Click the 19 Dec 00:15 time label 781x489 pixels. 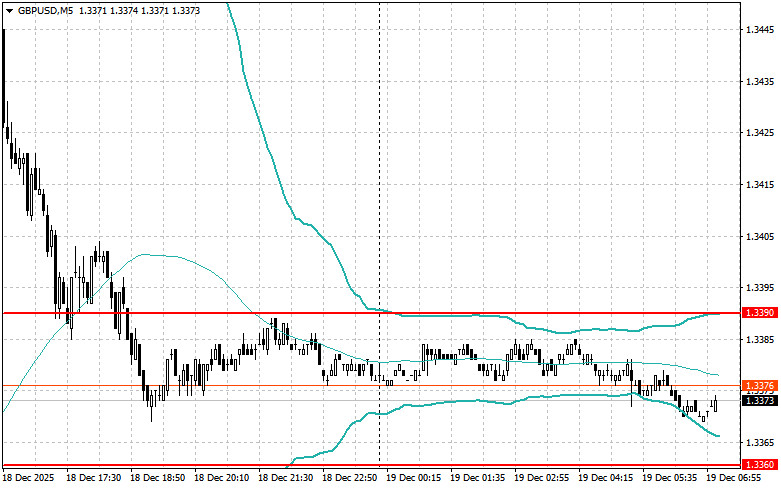point(413,478)
